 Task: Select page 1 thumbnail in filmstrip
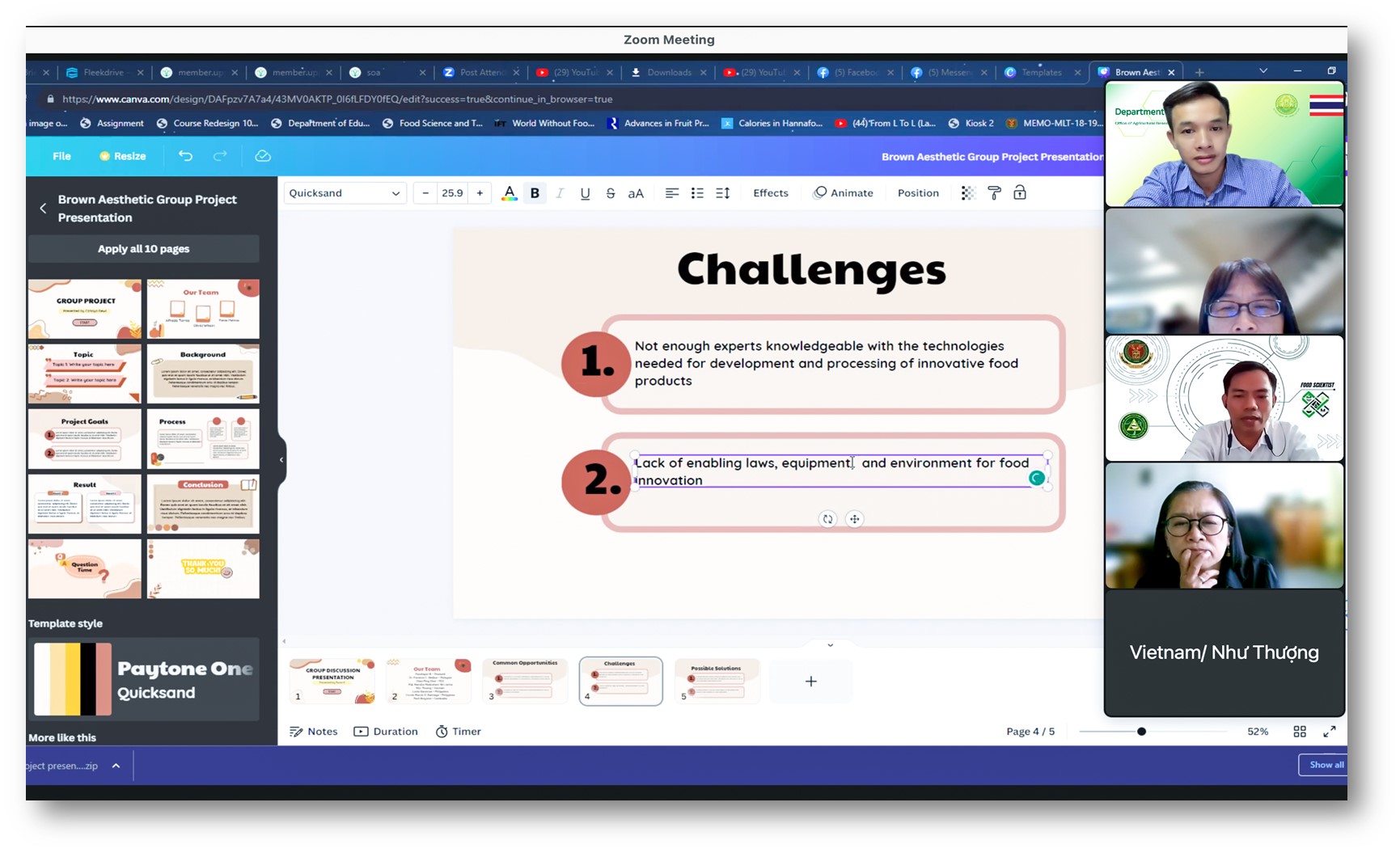(332, 681)
